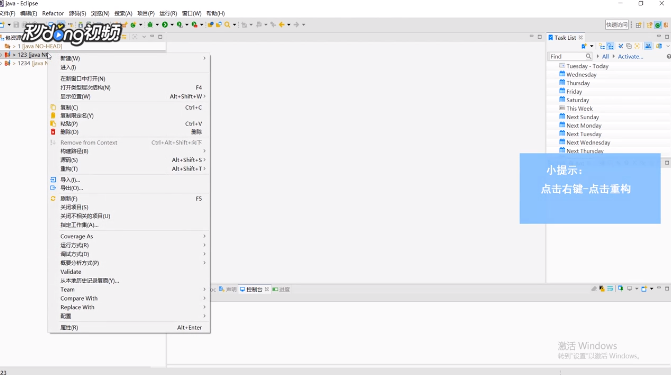Open the Coverage As submenu
This screenshot has height=375, width=671.
(x=129, y=236)
